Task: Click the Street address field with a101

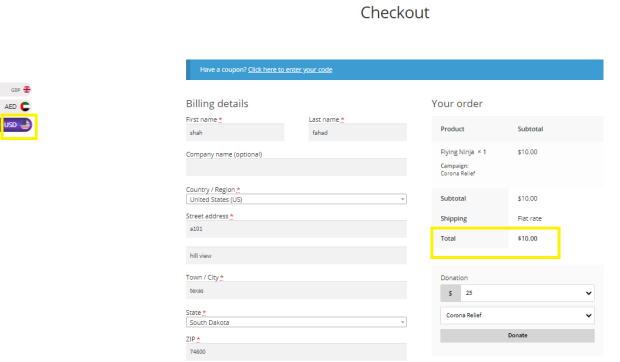Action: [x=296, y=229]
